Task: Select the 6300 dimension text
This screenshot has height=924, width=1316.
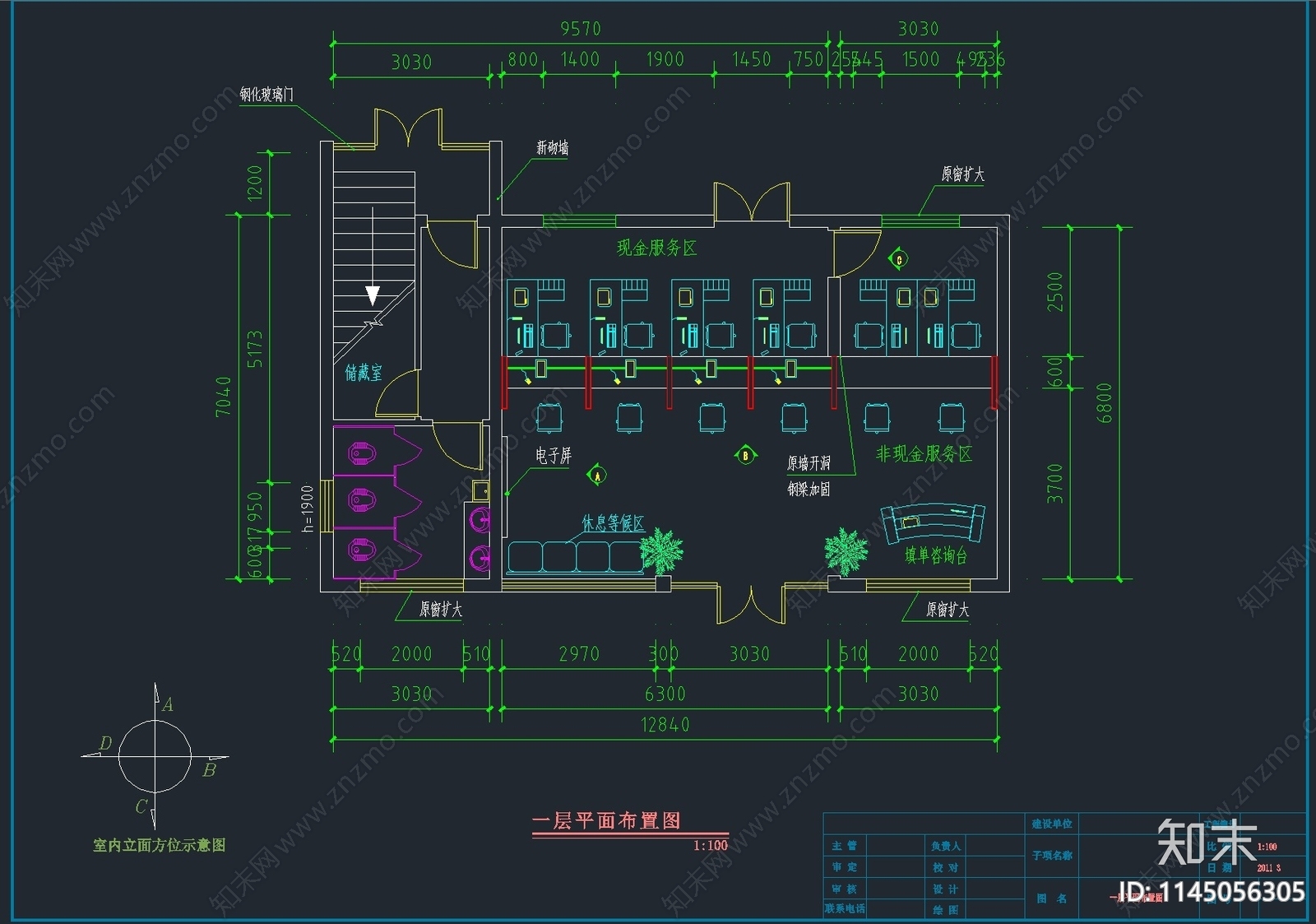Action: click(x=665, y=694)
